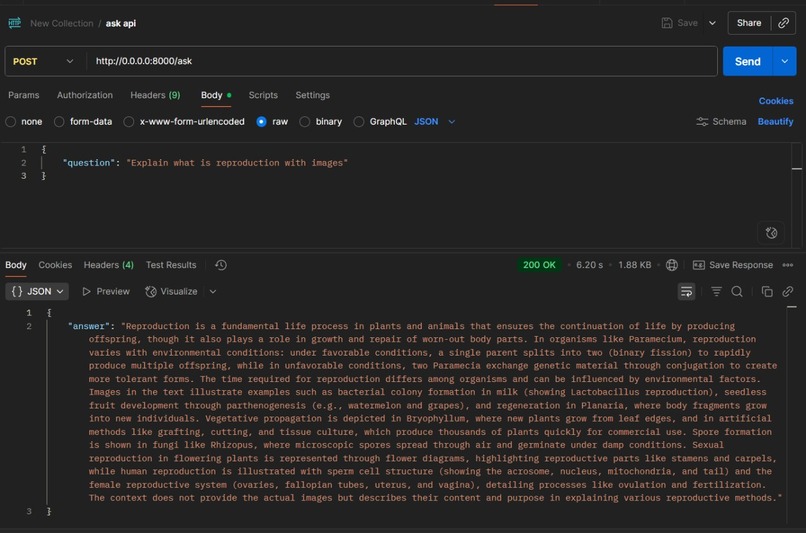Screen dimensions: 806x533
Task: Click the ask api request name
Action: [x=121, y=23]
